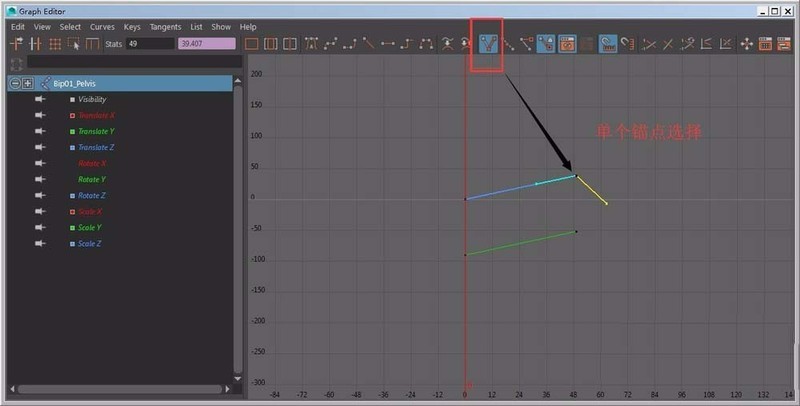Image resolution: width=800 pixels, height=406 pixels.
Task: Click the Frame All icon
Action: [252, 44]
